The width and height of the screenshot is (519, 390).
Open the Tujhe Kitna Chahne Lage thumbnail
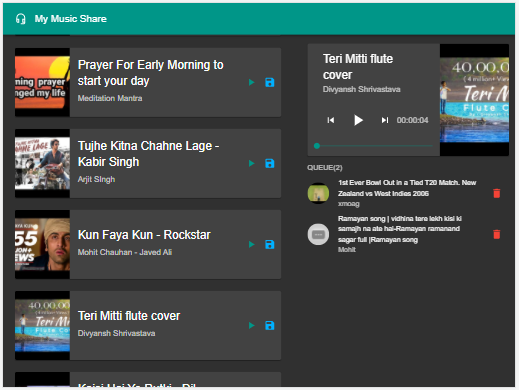coord(42,163)
